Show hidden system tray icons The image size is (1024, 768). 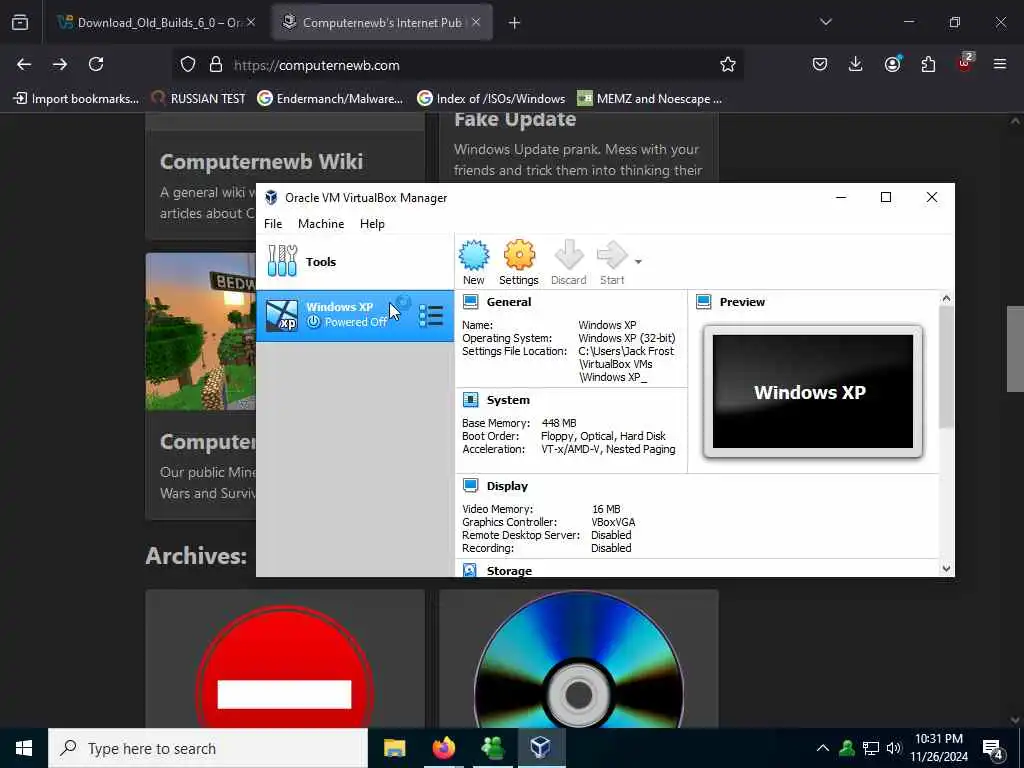tap(823, 748)
